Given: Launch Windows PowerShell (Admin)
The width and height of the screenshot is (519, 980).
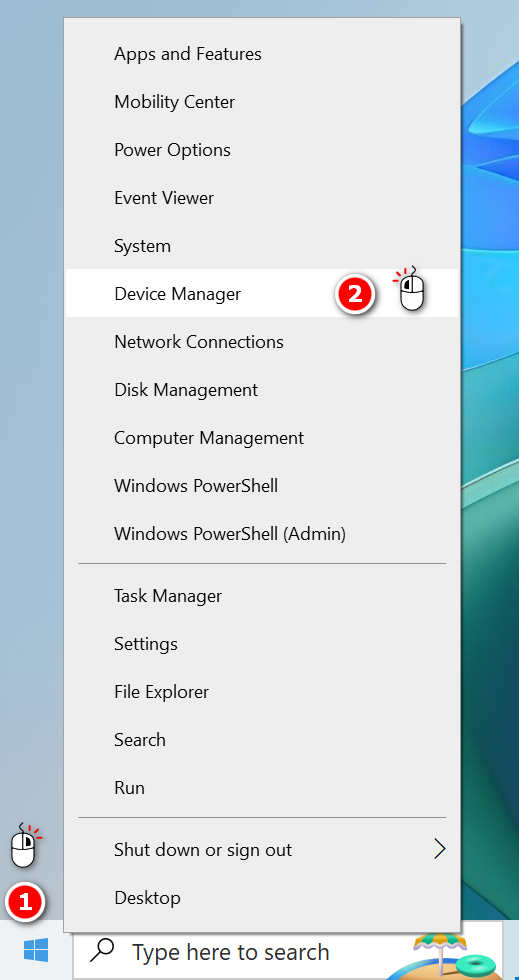Looking at the screenshot, I should point(262,534).
